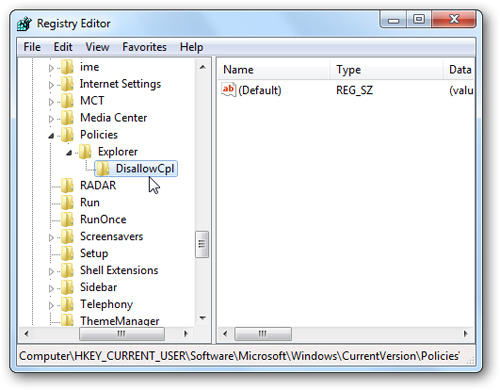The height and width of the screenshot is (390, 500).
Task: Expand the MCT key
Action: pos(51,102)
